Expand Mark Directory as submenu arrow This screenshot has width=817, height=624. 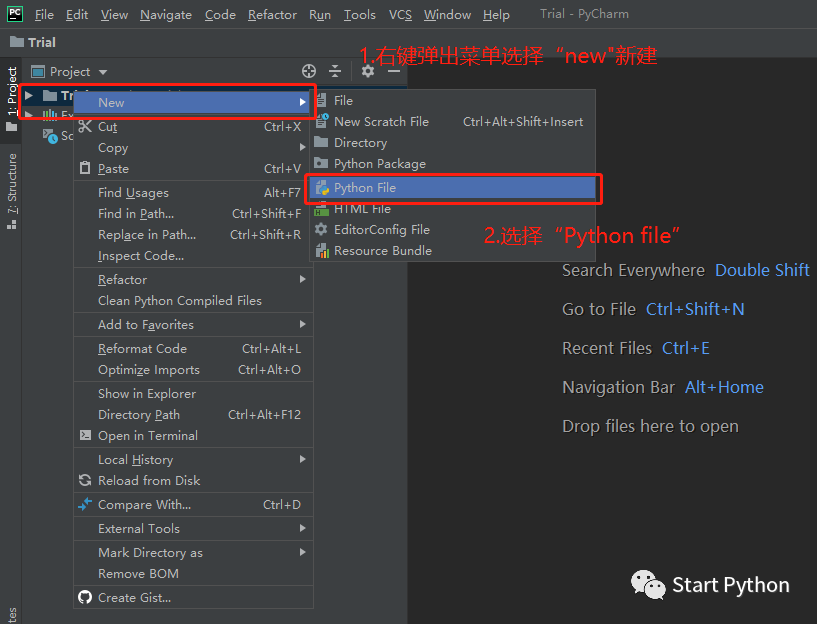coord(302,552)
